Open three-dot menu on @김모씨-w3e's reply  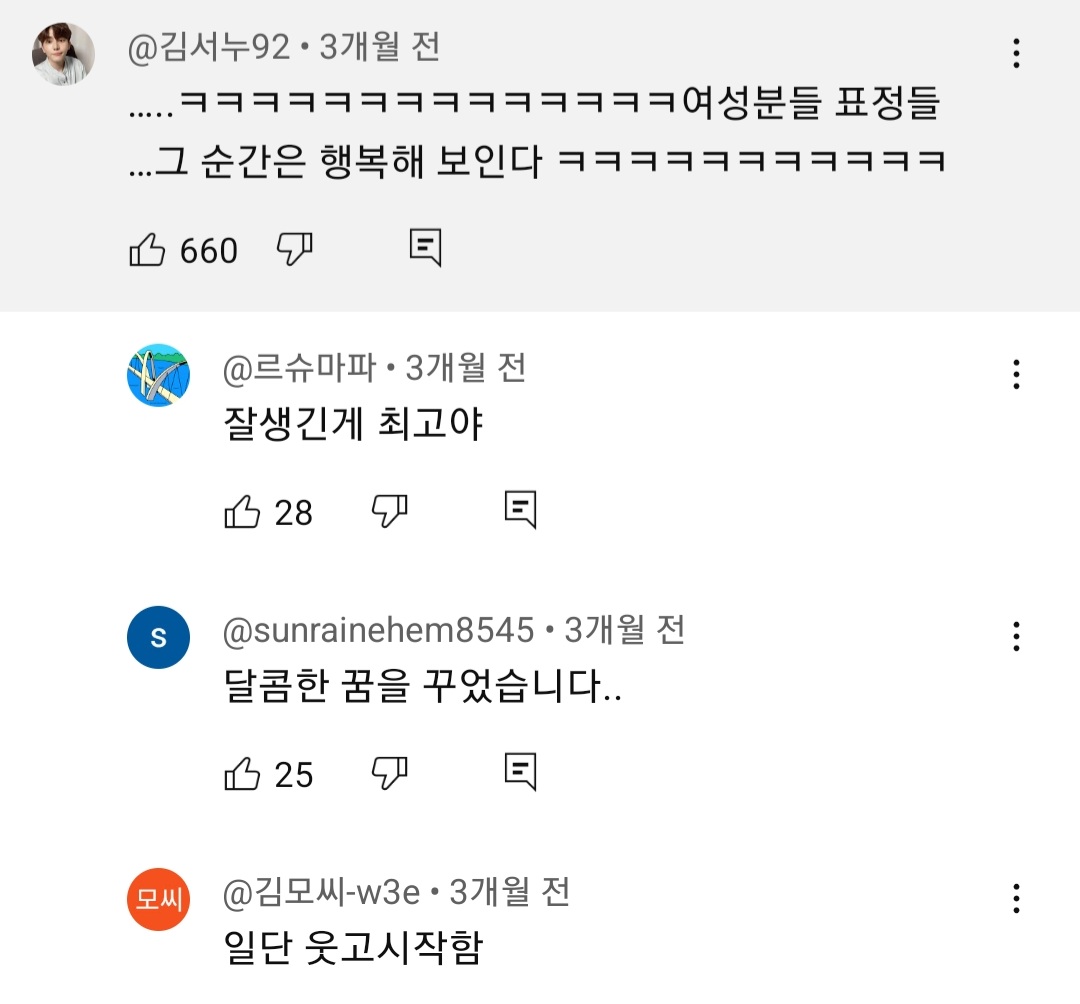pyautogui.click(x=1016, y=898)
